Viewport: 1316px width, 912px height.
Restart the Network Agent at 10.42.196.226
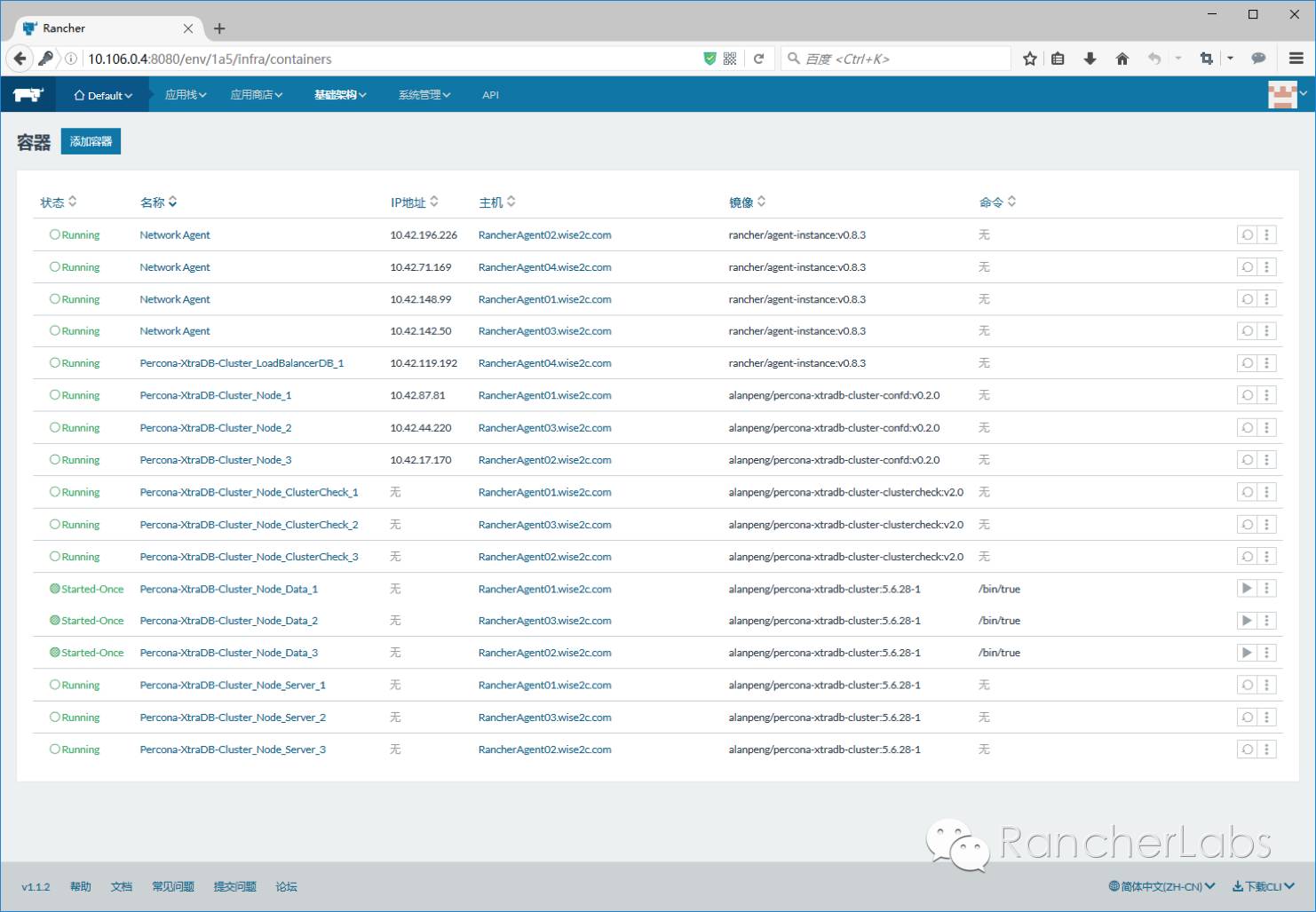[x=1247, y=235]
